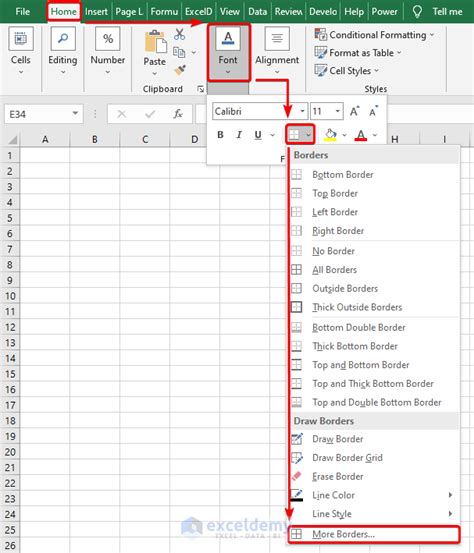Click the Copy icon
474x553 pixels.
point(179,52)
